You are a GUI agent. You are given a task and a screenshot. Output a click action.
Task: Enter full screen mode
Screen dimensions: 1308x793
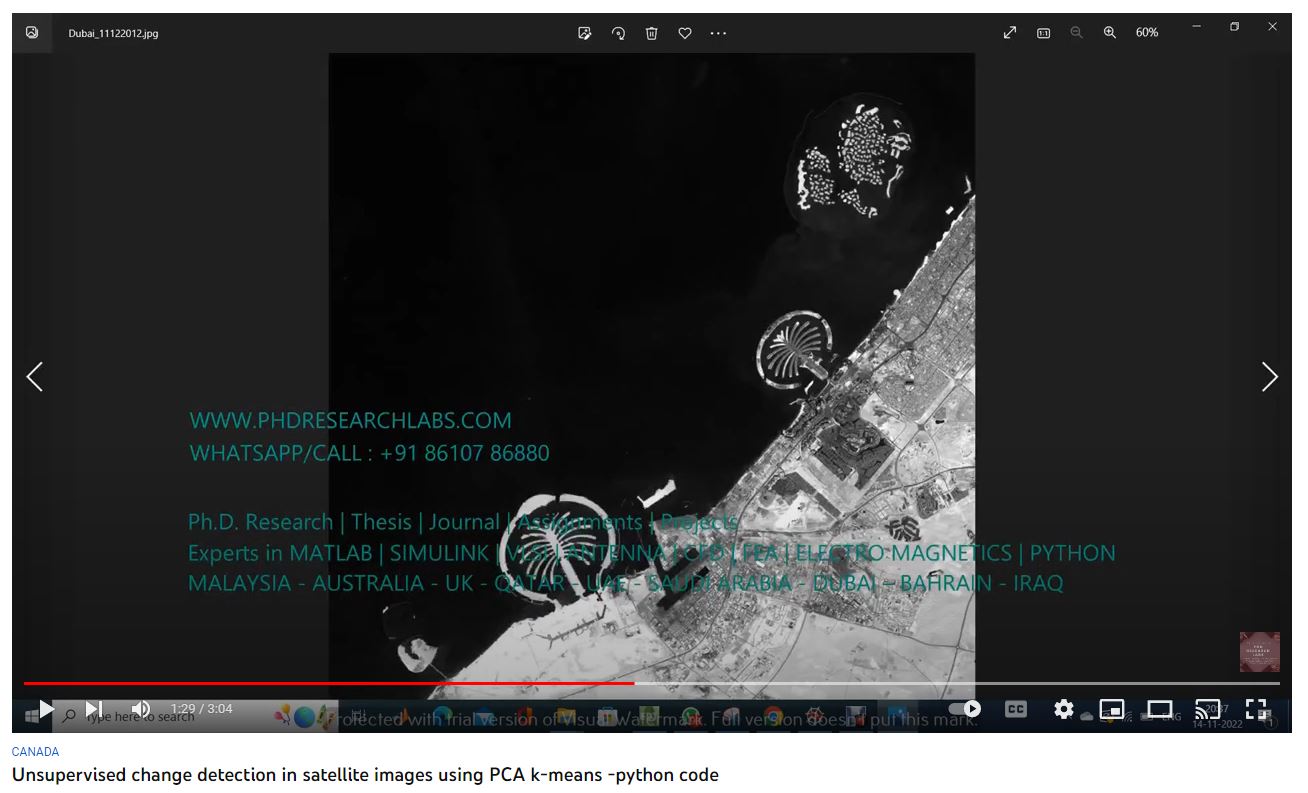coord(1256,709)
